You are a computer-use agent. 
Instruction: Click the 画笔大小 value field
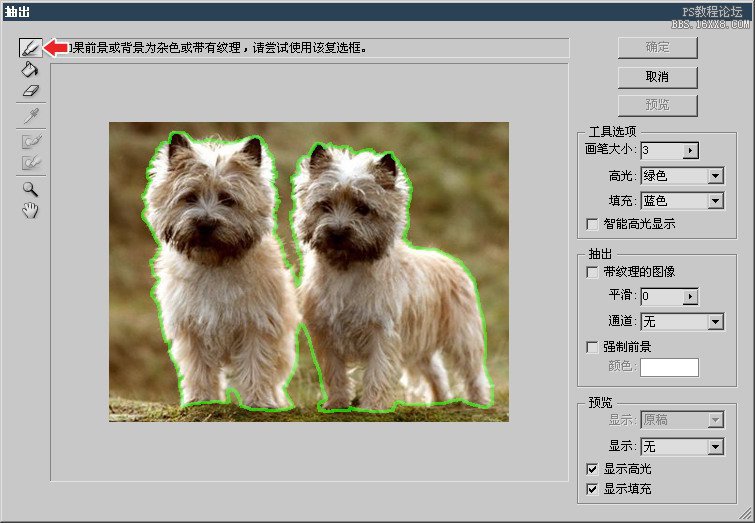pyautogui.click(x=662, y=151)
